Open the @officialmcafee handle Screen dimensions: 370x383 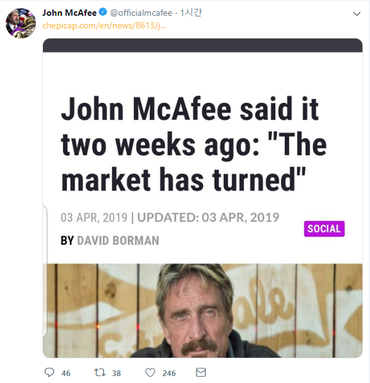pyautogui.click(x=141, y=13)
